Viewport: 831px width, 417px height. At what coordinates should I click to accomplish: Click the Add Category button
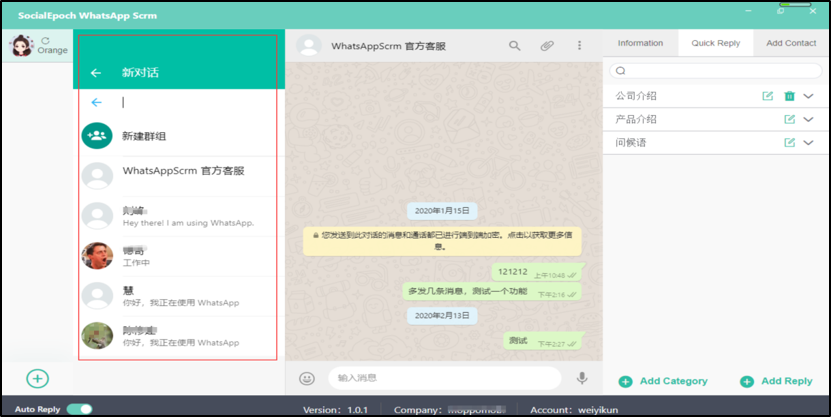pyautogui.click(x=663, y=381)
